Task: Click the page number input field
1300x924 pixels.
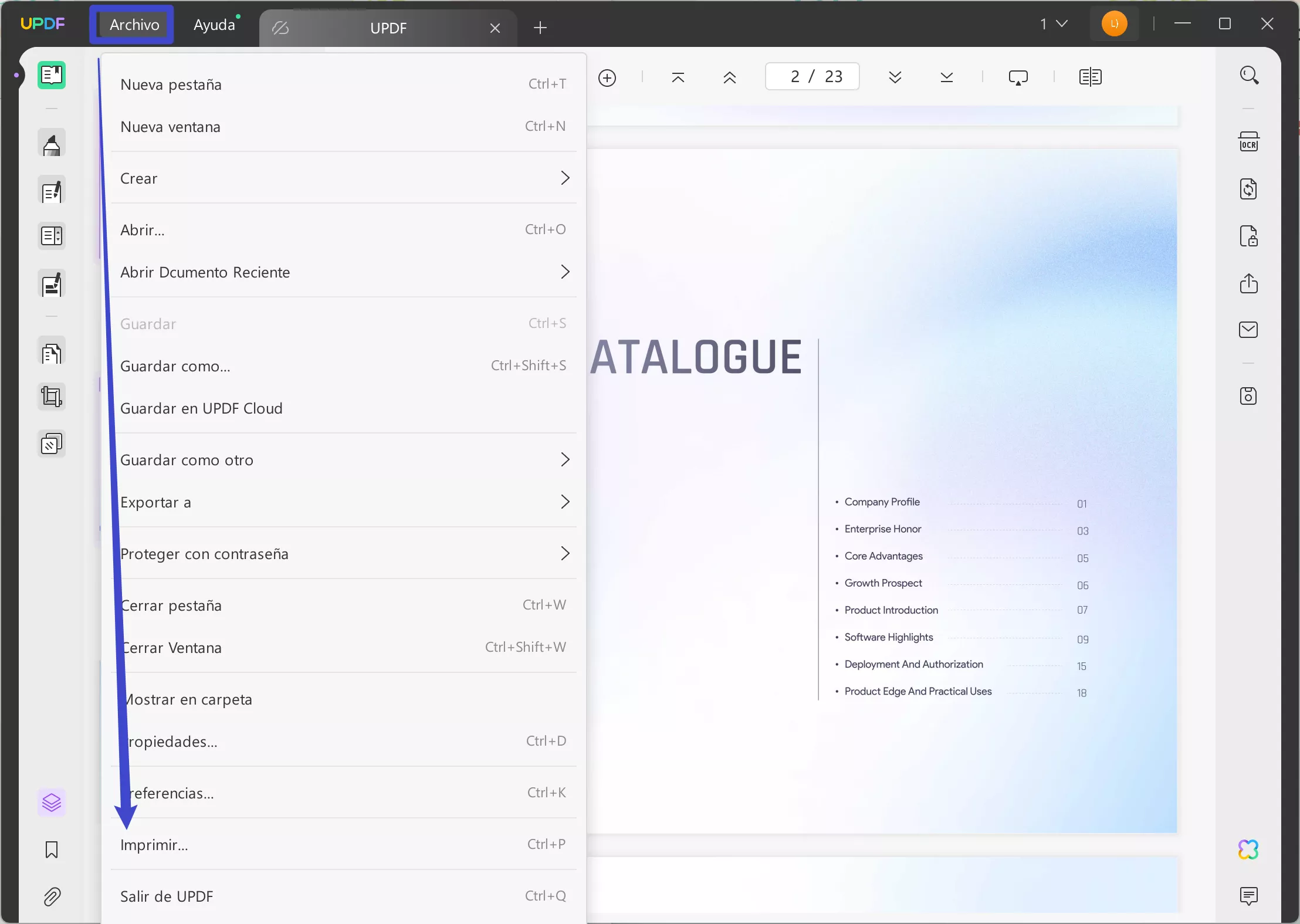Action: pos(812,76)
